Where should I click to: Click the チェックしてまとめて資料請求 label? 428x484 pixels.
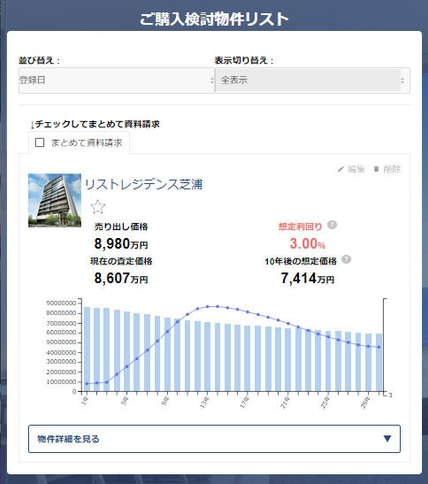pos(95,124)
